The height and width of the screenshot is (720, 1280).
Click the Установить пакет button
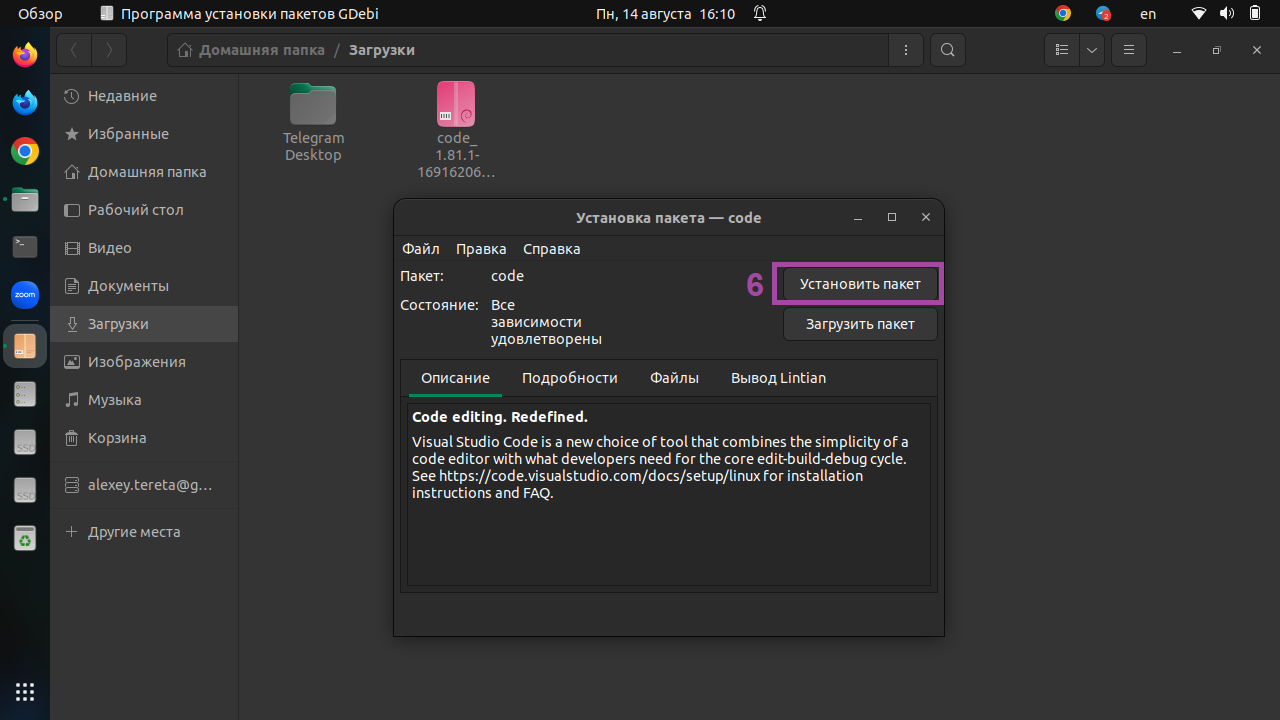[x=860, y=284]
